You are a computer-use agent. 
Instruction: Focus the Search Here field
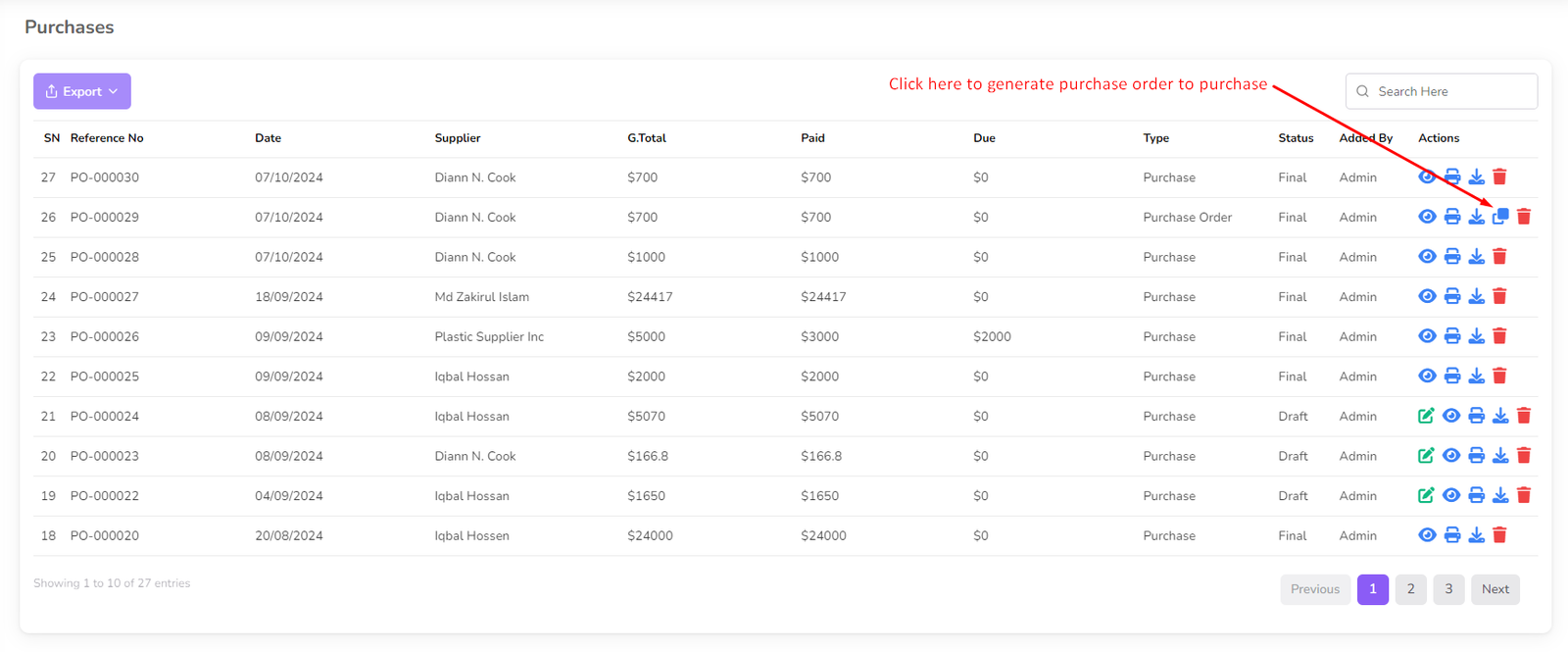(1450, 91)
